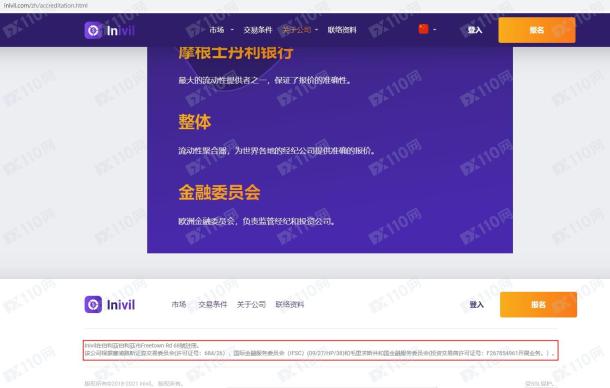This screenshot has height=388, width=610.
Task: Click the 摩根士丹利银行 heading
Action: point(236,53)
